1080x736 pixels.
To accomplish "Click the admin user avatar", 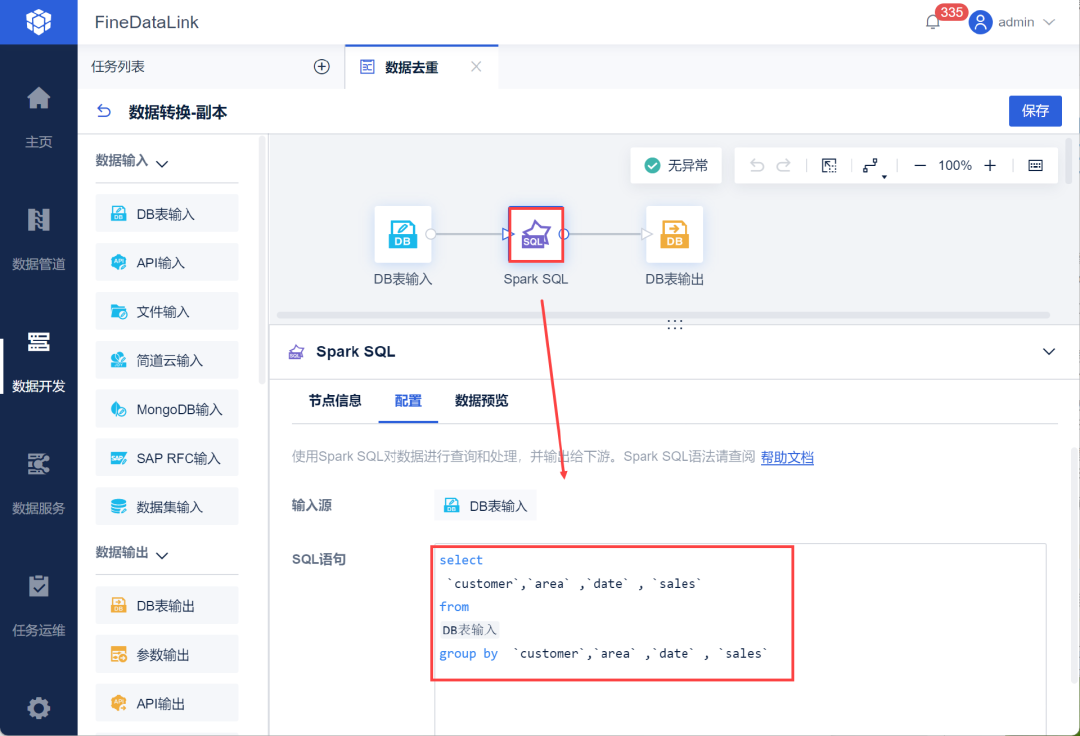I will [980, 22].
